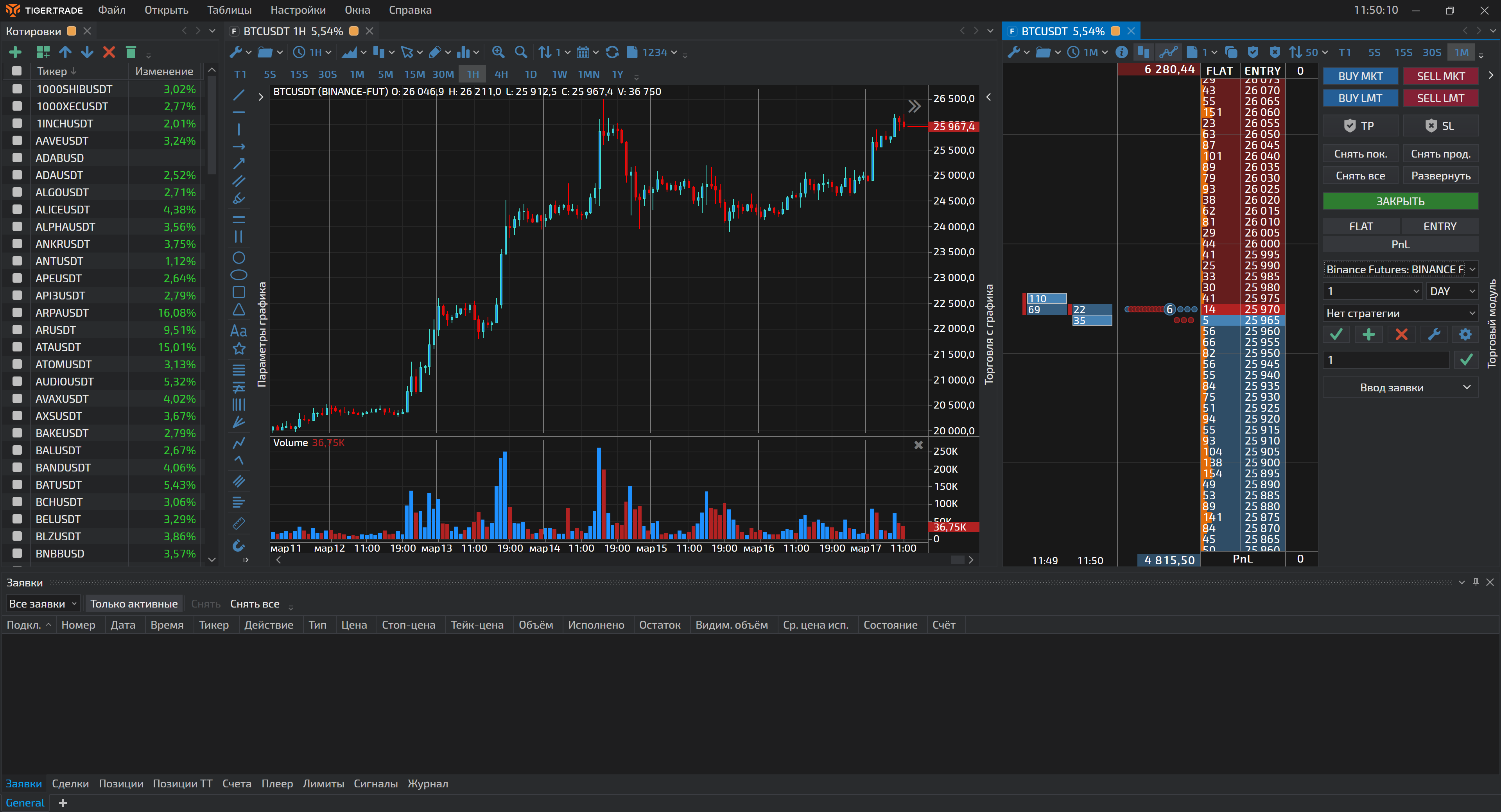
Task: Open the Все заявки filter dropdown
Action: tap(43, 604)
